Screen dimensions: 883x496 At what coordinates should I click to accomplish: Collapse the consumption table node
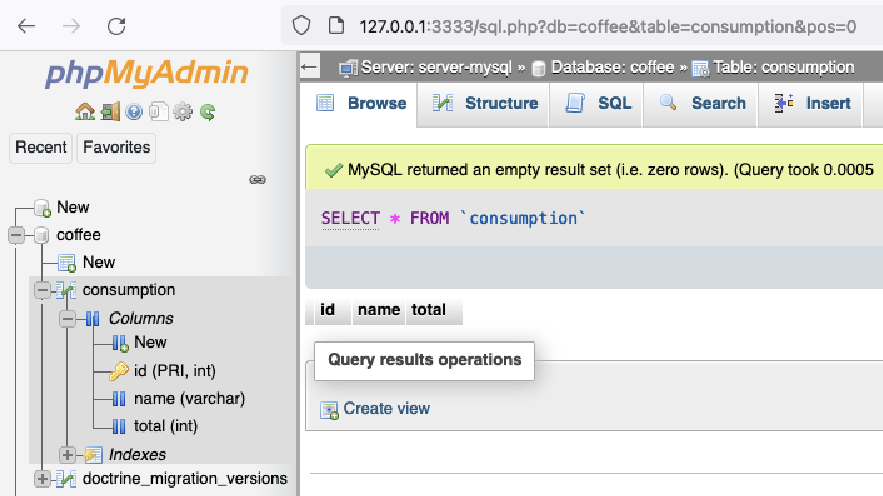pyautogui.click(x=43, y=290)
